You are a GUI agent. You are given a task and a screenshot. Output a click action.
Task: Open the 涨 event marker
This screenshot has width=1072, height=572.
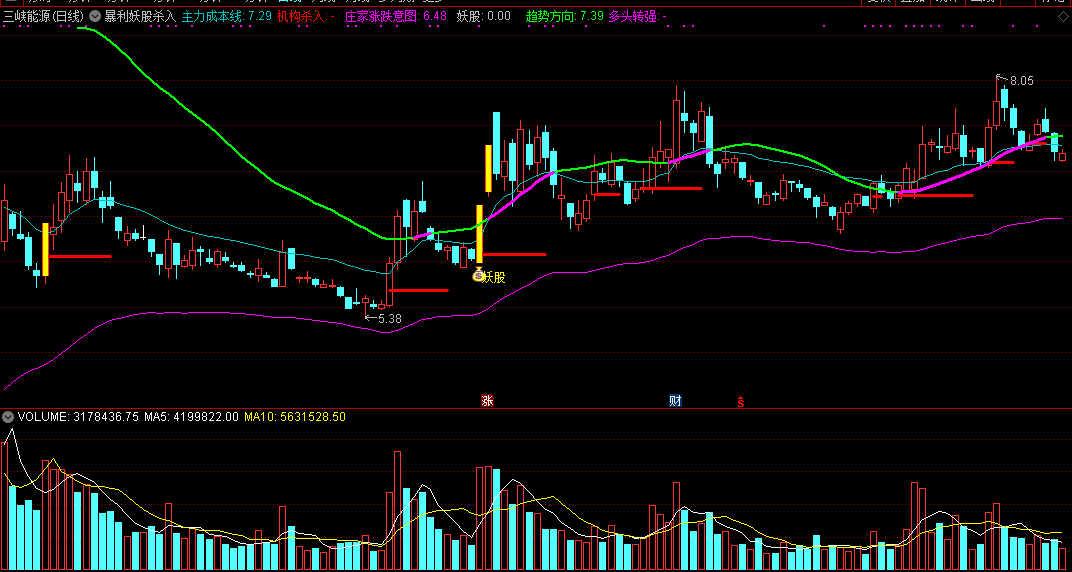487,401
